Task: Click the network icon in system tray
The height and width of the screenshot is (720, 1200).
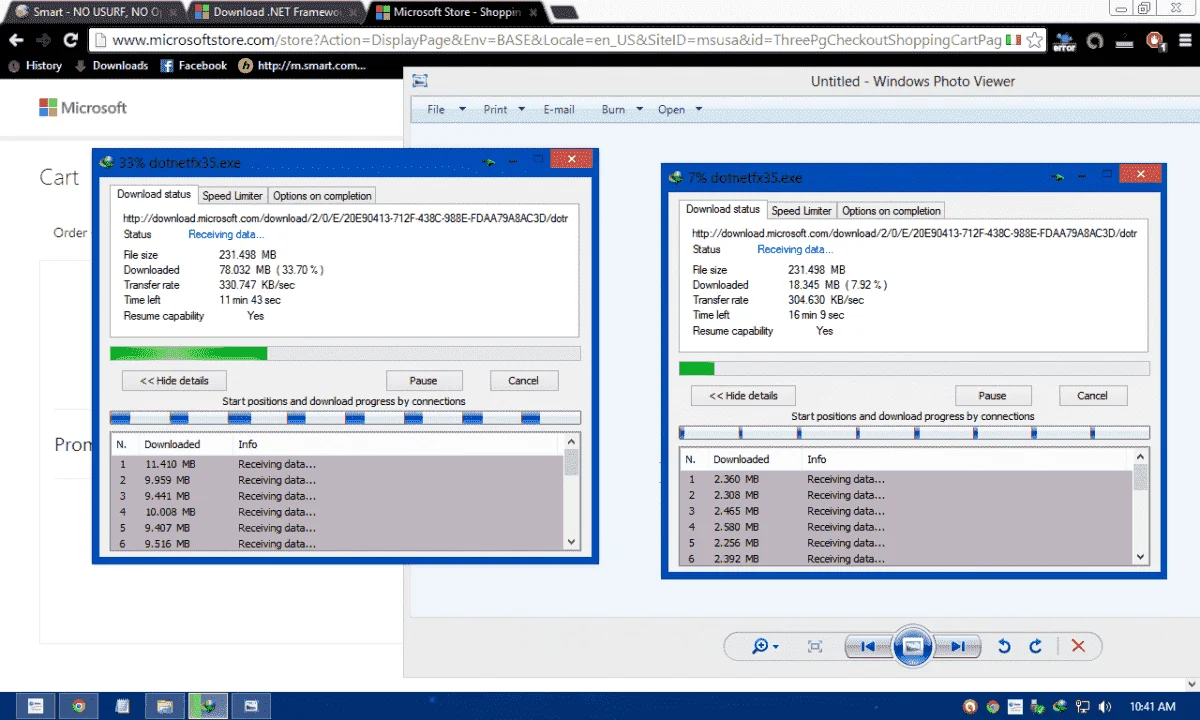Action: coord(1083,706)
